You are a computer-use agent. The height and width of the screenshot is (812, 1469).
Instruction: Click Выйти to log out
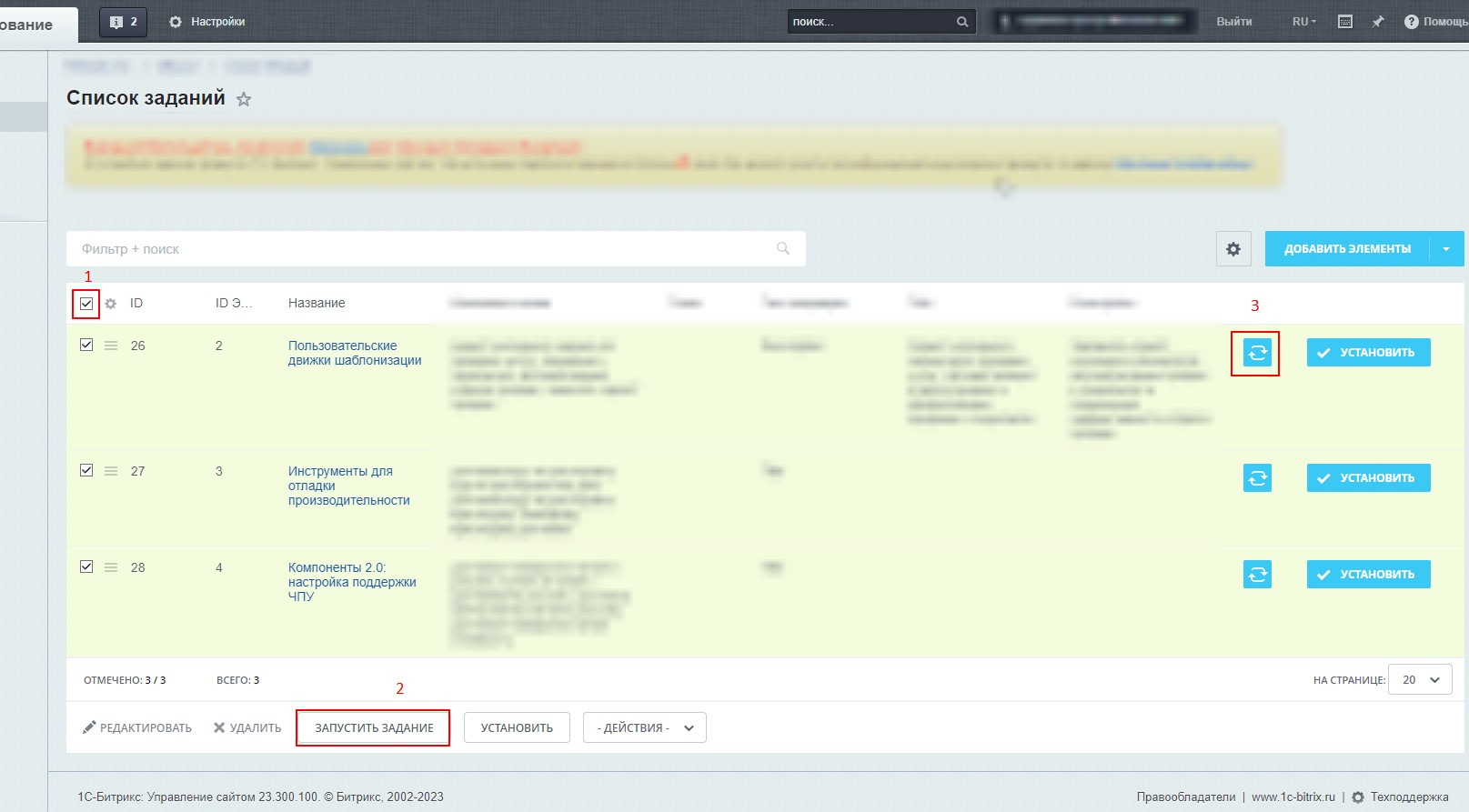(x=1234, y=22)
